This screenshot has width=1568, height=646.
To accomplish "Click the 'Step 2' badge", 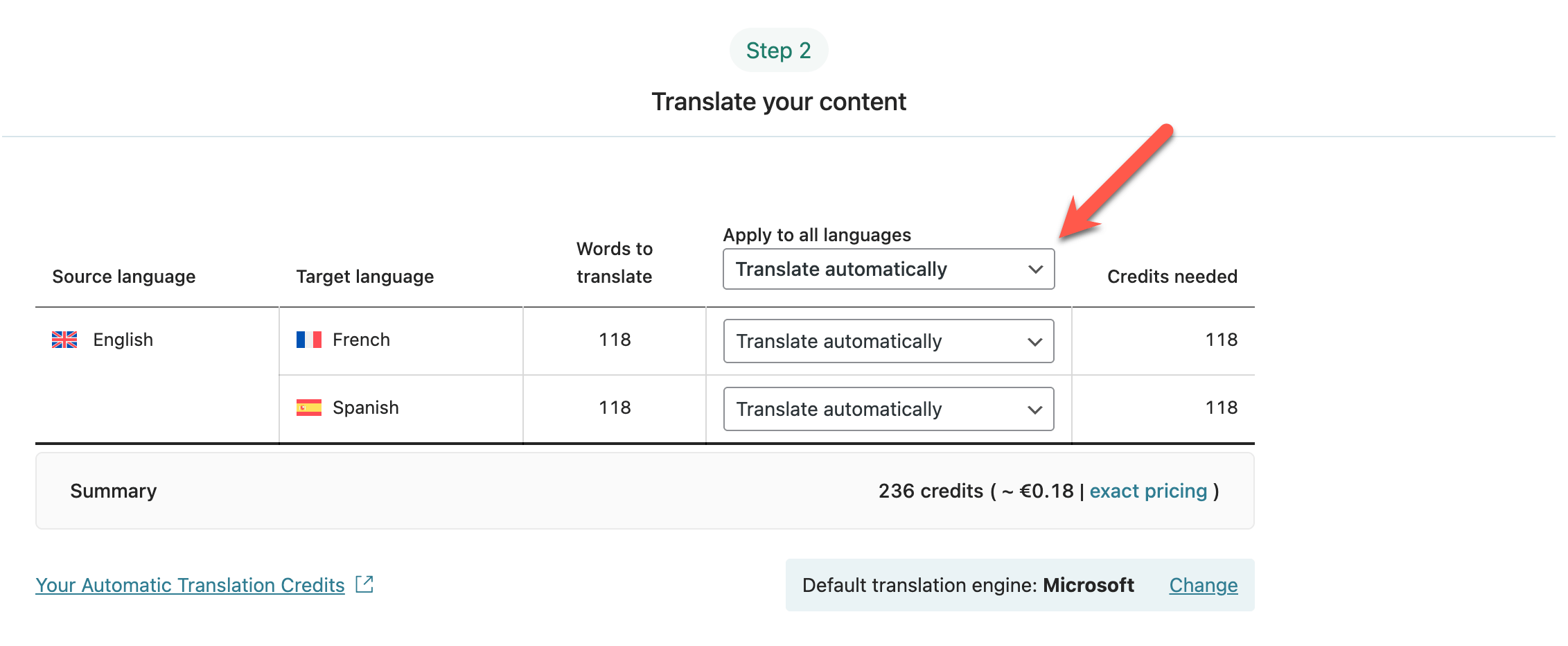I will tap(779, 50).
